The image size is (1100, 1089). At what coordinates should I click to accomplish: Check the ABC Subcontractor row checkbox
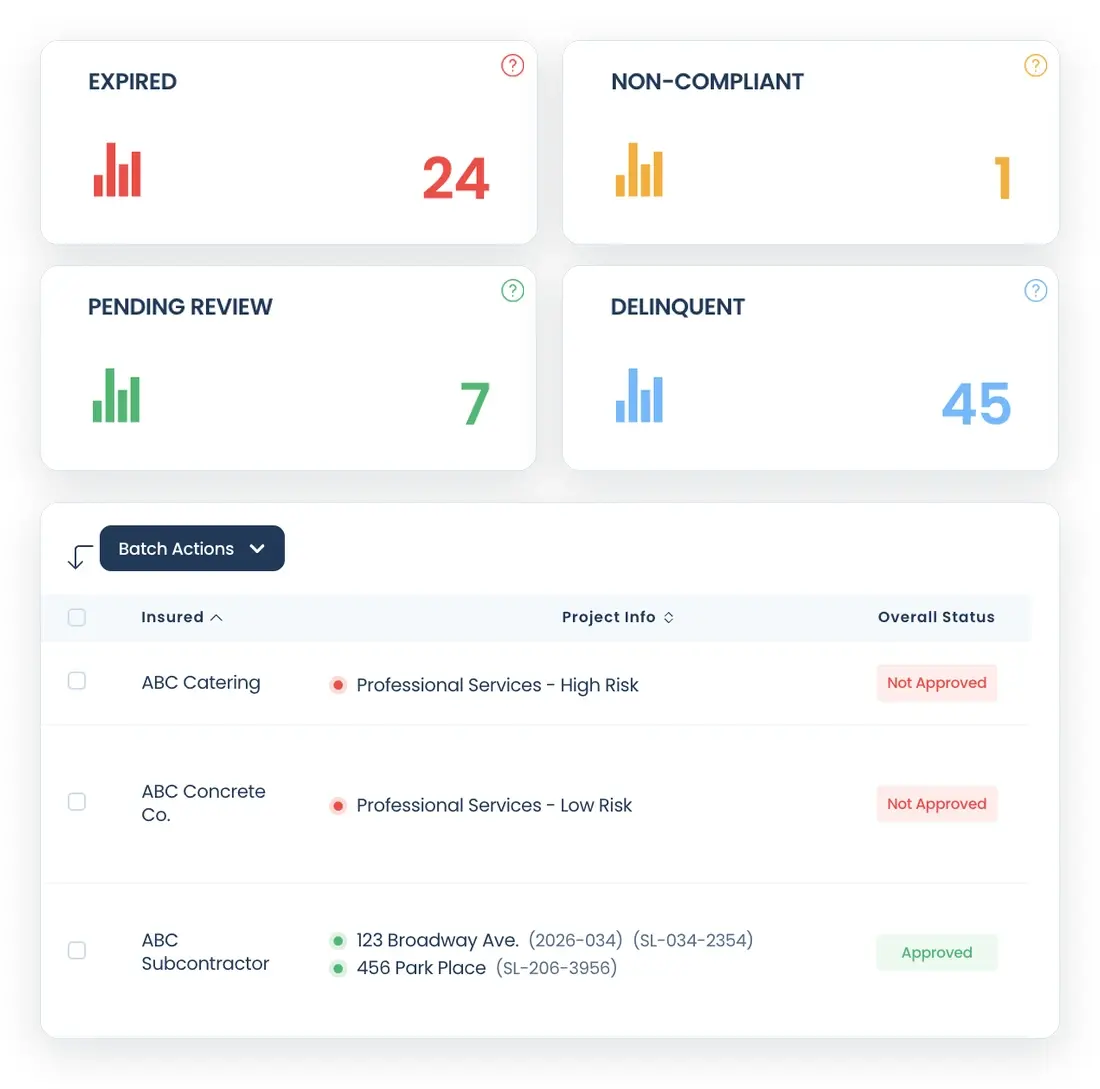point(77,950)
